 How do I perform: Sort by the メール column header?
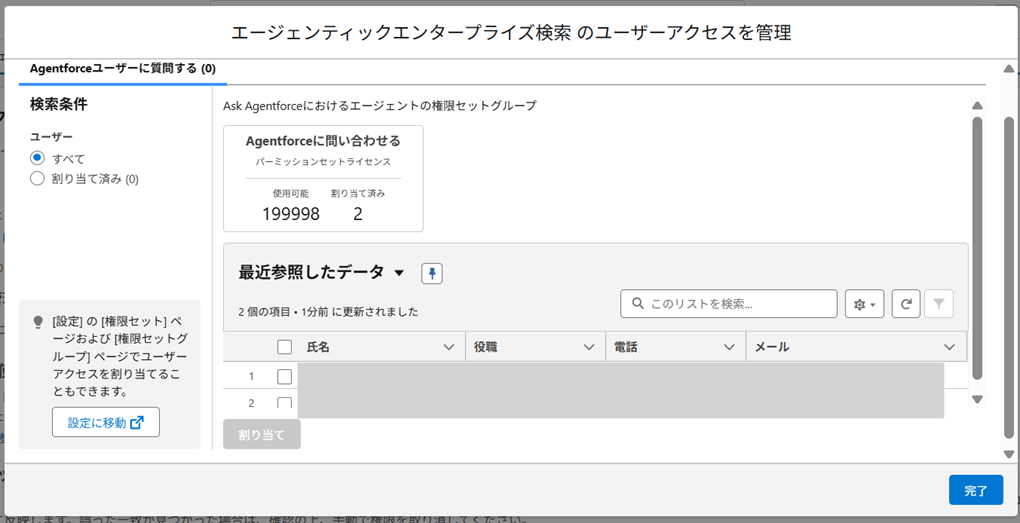click(x=772, y=347)
